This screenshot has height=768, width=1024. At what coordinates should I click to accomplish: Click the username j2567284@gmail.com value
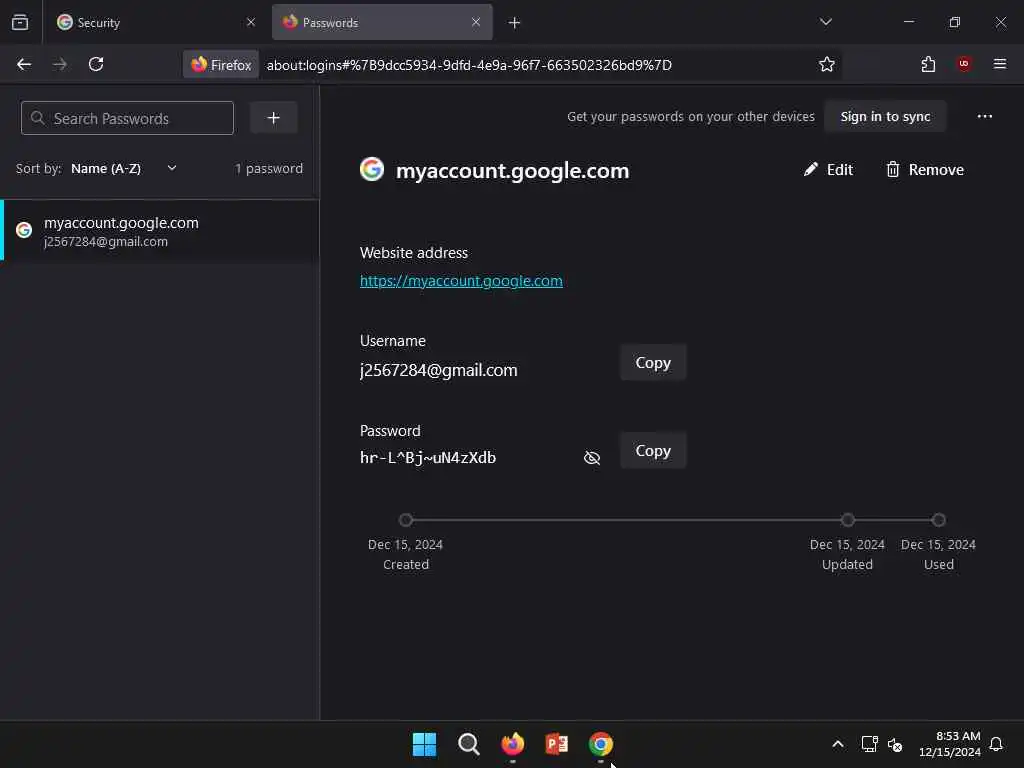439,370
